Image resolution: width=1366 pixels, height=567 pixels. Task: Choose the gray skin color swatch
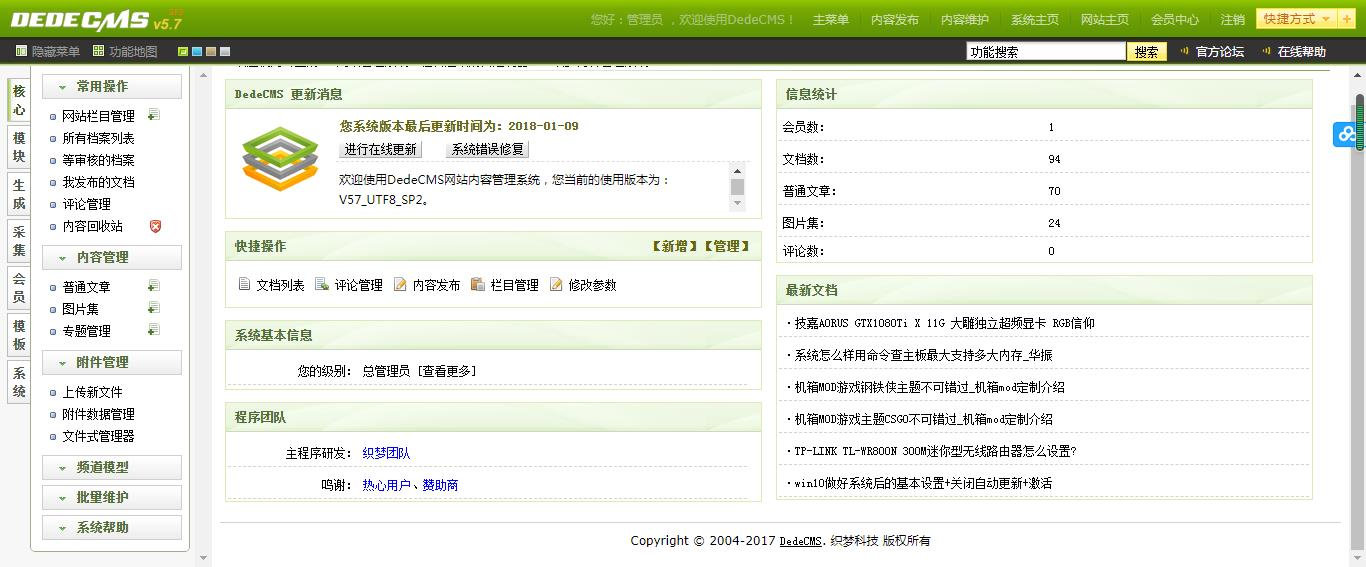[225, 51]
